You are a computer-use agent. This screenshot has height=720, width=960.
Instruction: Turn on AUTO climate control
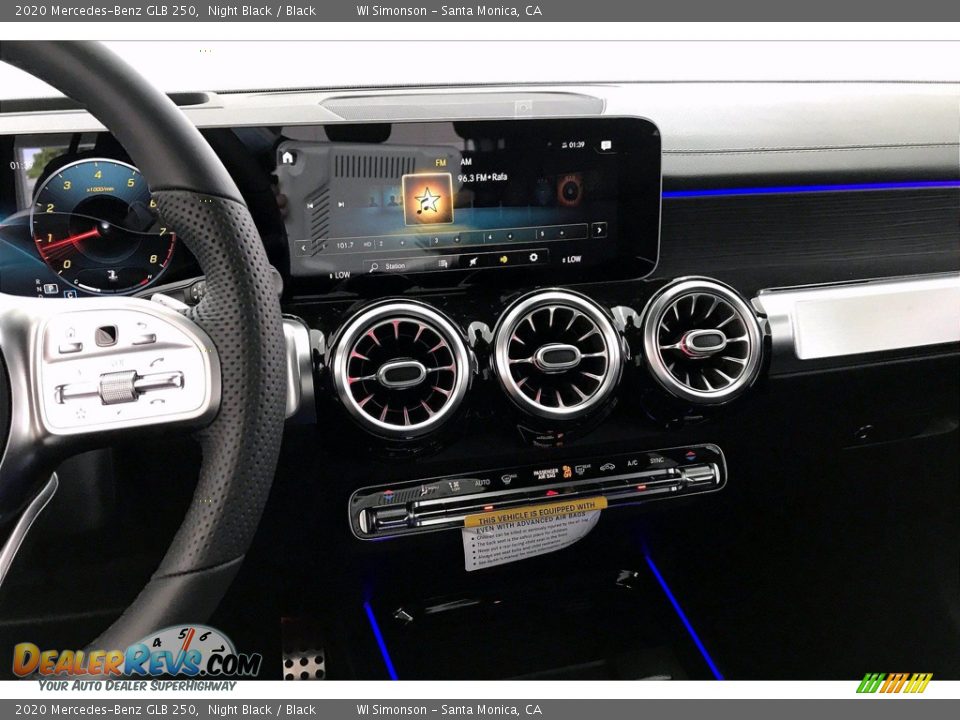pyautogui.click(x=482, y=481)
